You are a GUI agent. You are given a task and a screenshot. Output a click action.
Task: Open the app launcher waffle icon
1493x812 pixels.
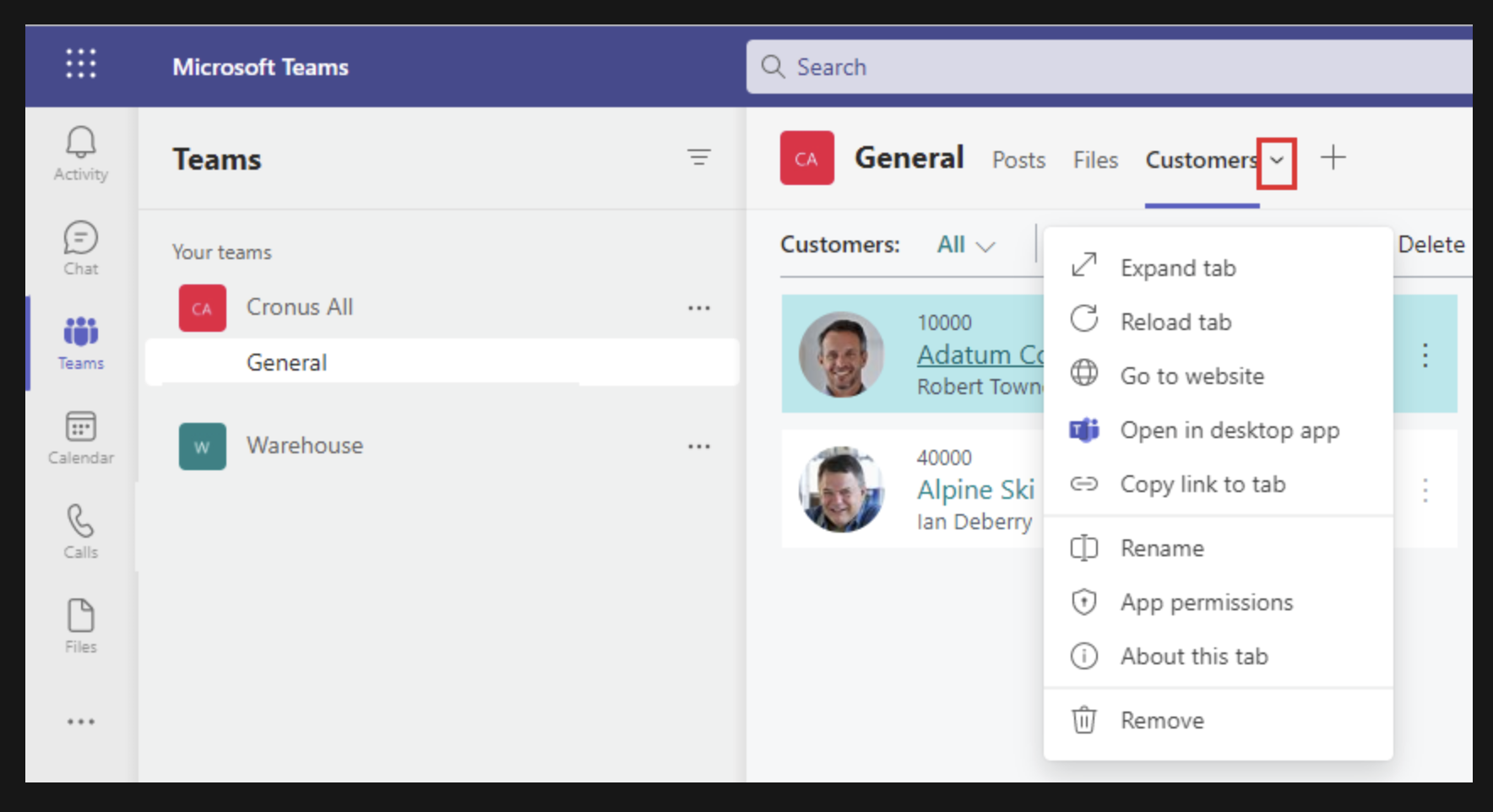click(81, 64)
